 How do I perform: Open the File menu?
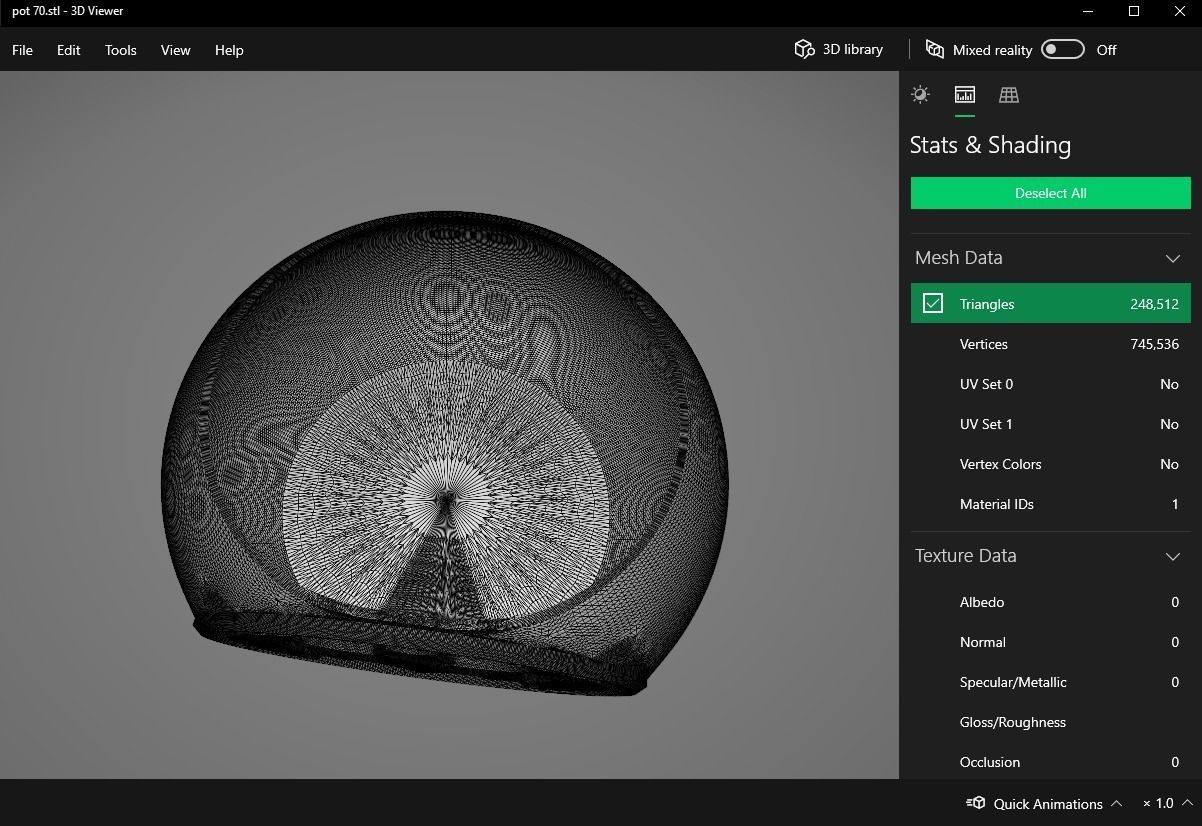point(22,50)
